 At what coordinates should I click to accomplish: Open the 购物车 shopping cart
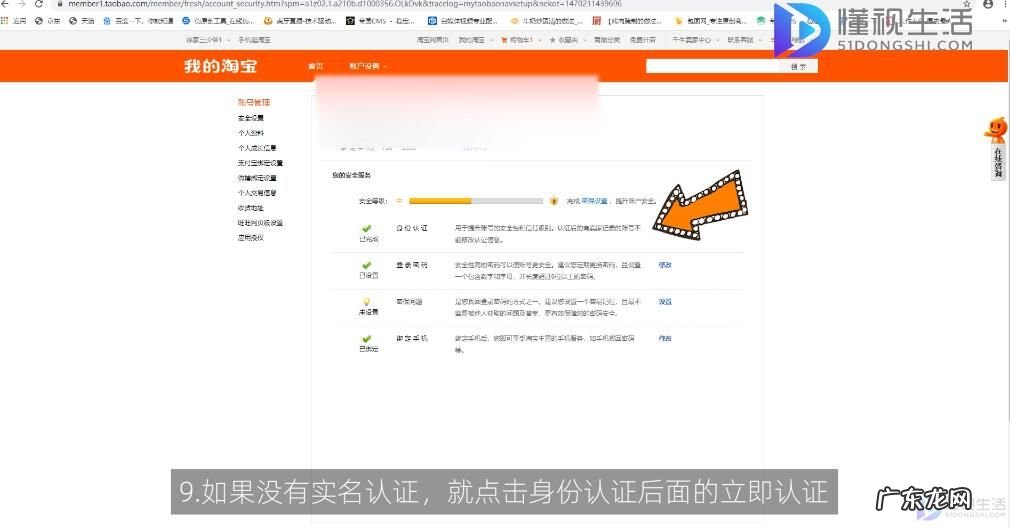[517, 40]
